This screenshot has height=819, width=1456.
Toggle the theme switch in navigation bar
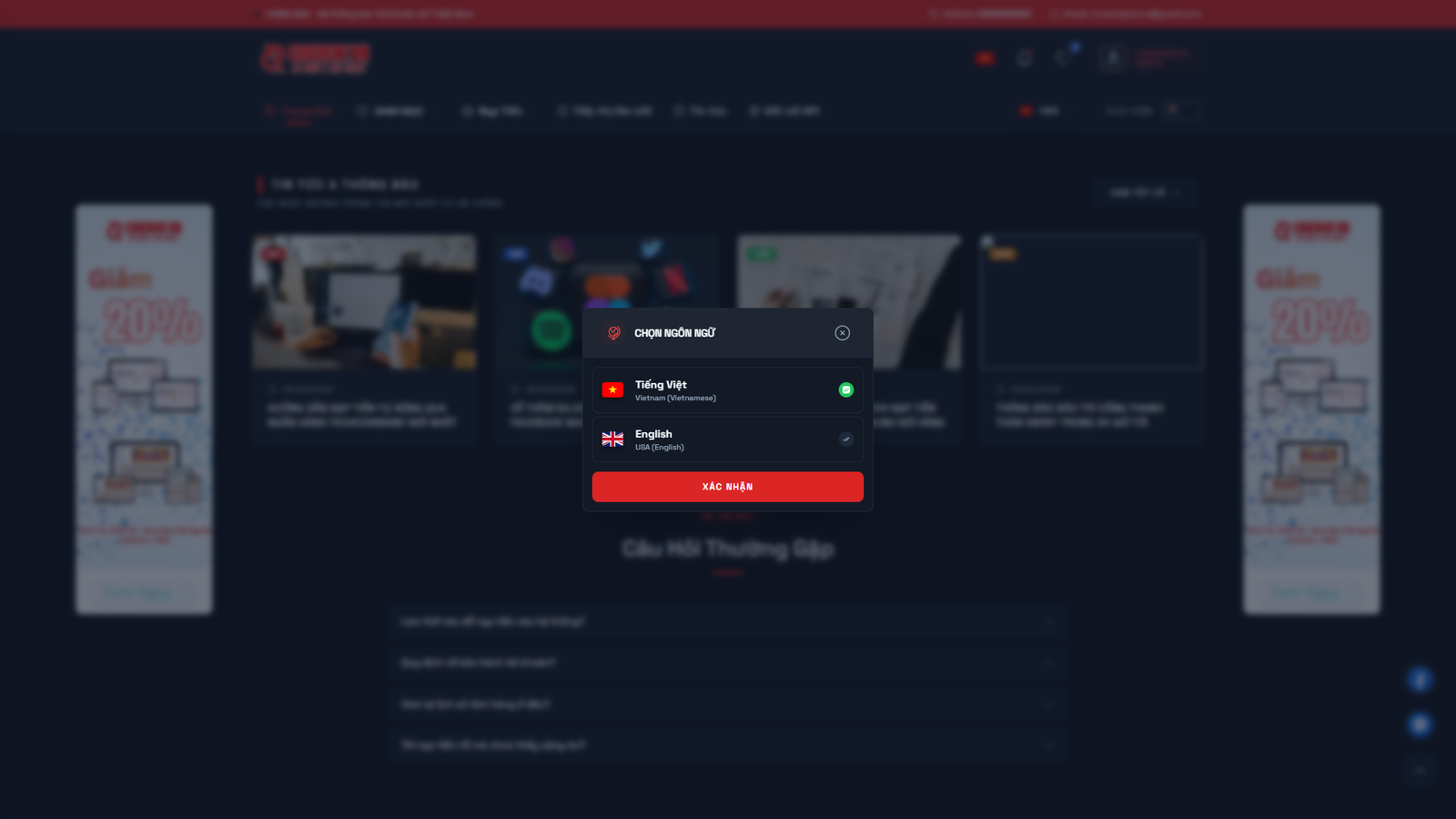1180,110
